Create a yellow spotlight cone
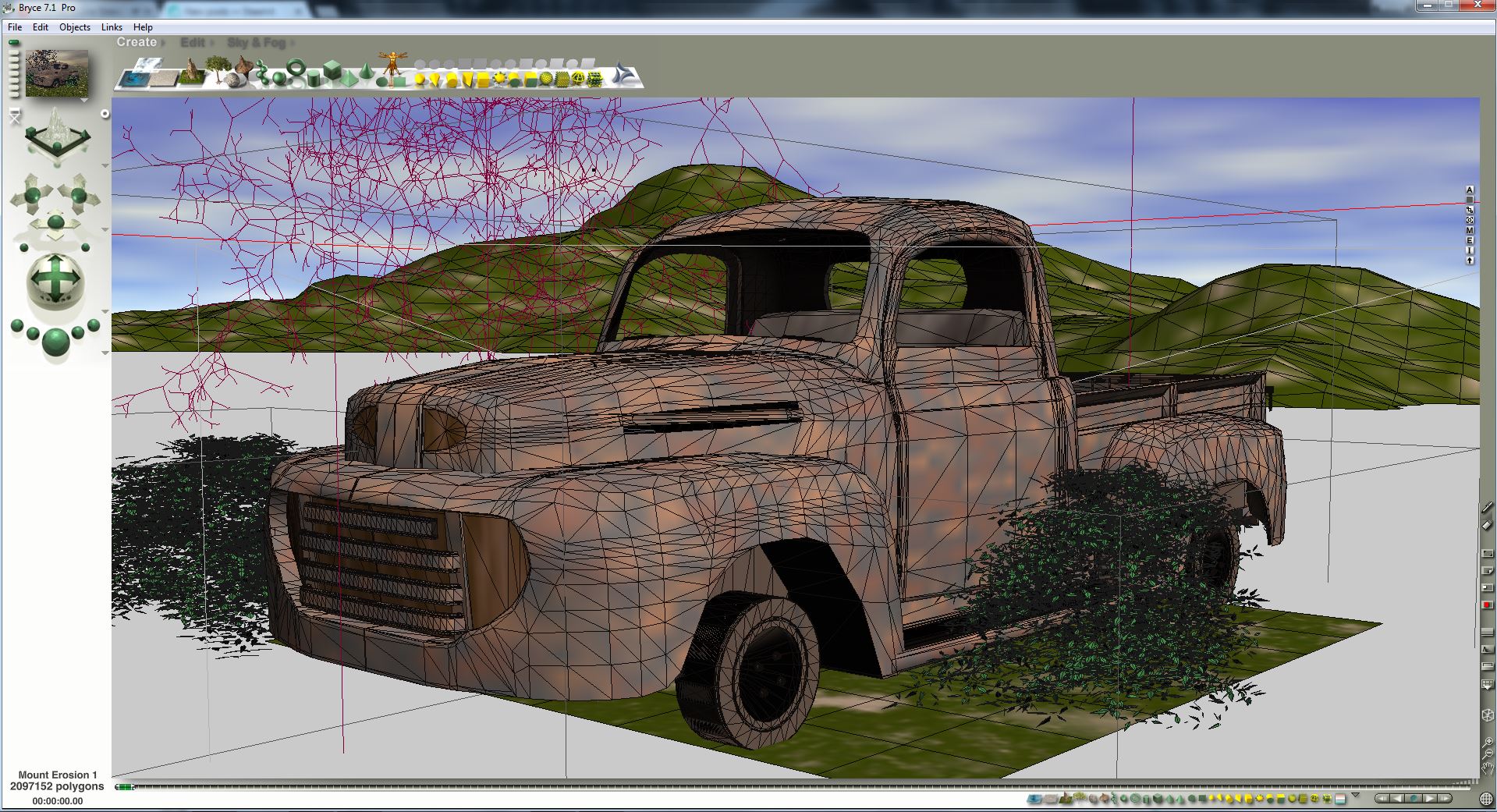Screen dimensions: 1497x812 click(x=435, y=79)
